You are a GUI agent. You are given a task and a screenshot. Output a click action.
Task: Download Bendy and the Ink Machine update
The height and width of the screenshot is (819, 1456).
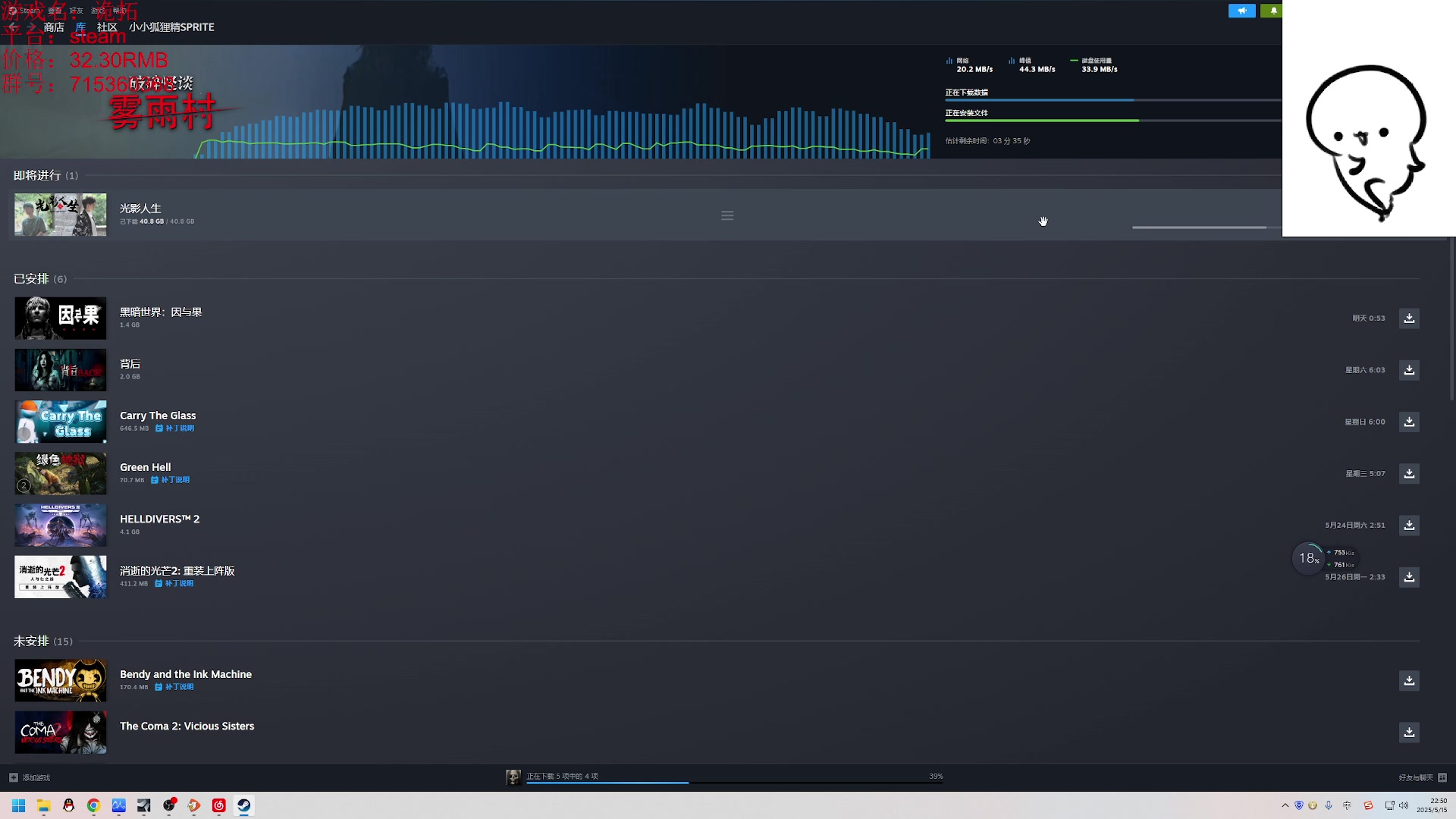1409,680
